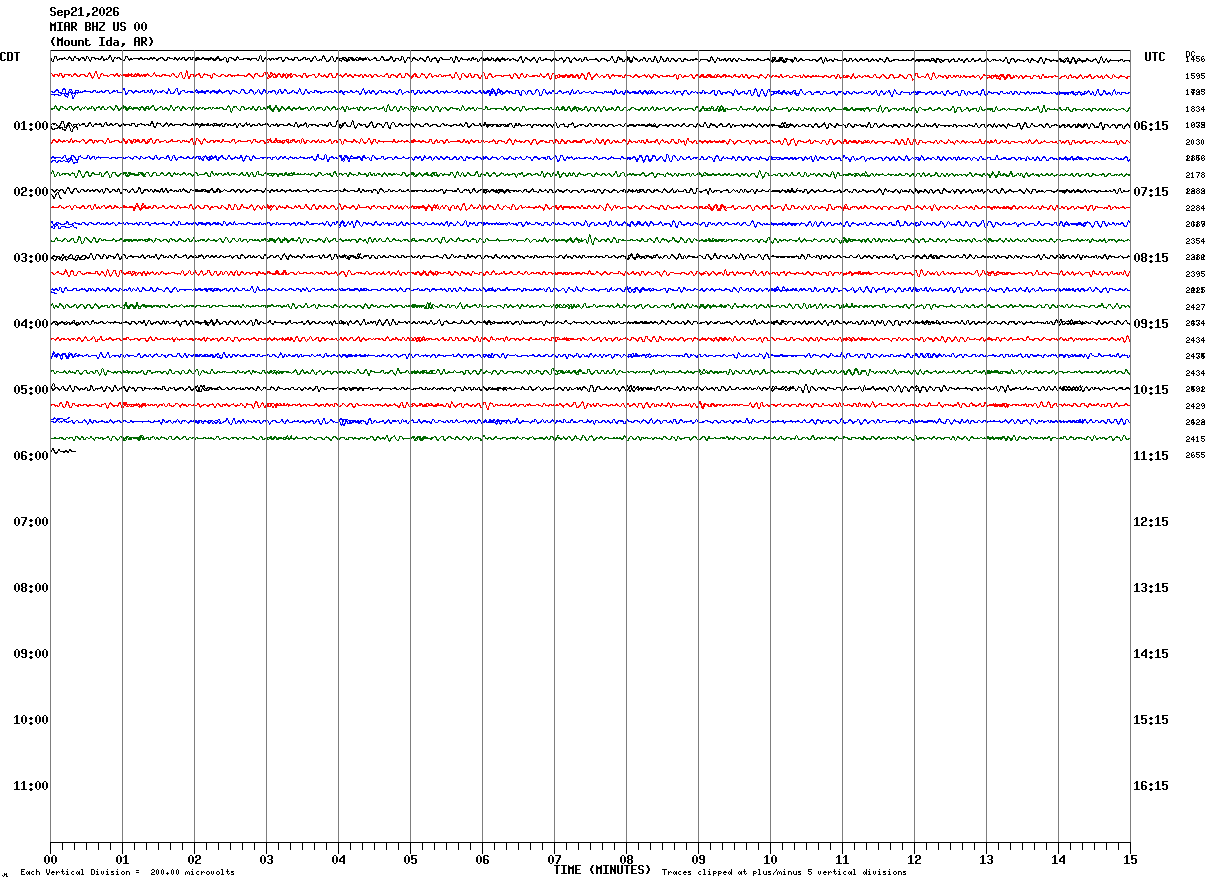1210x886 pixels.
Task: Click the minute 15 axis tick label
Action: pyautogui.click(x=1130, y=859)
